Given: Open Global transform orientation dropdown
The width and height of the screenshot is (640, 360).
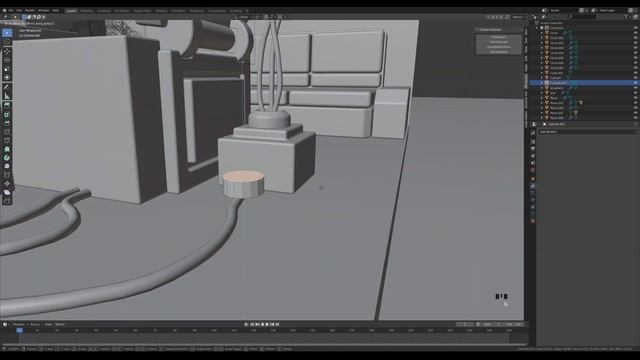Looking at the screenshot, I should click(x=243, y=17).
